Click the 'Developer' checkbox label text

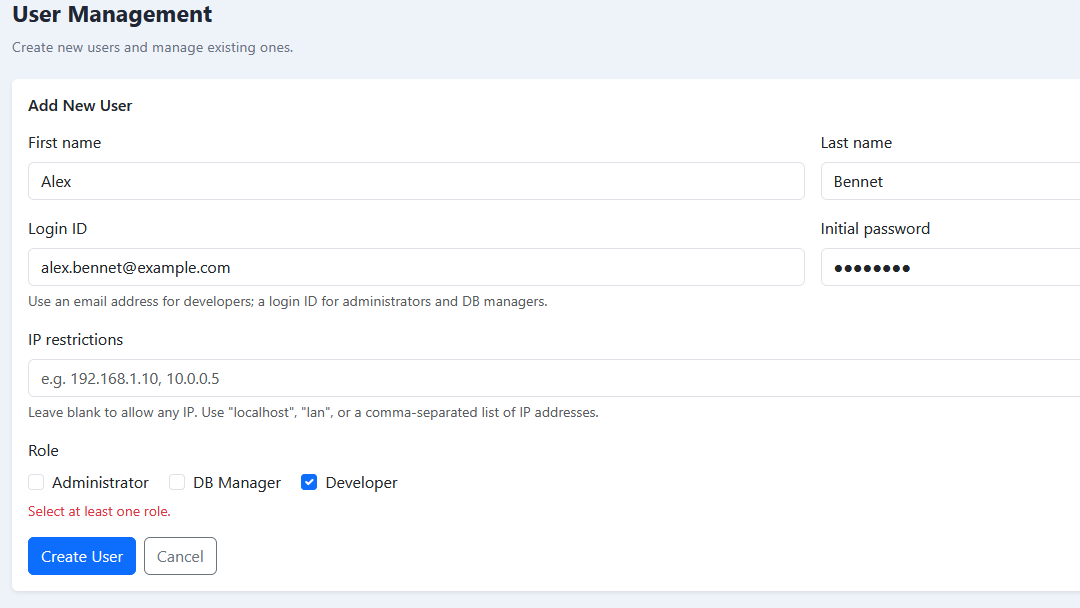[362, 483]
